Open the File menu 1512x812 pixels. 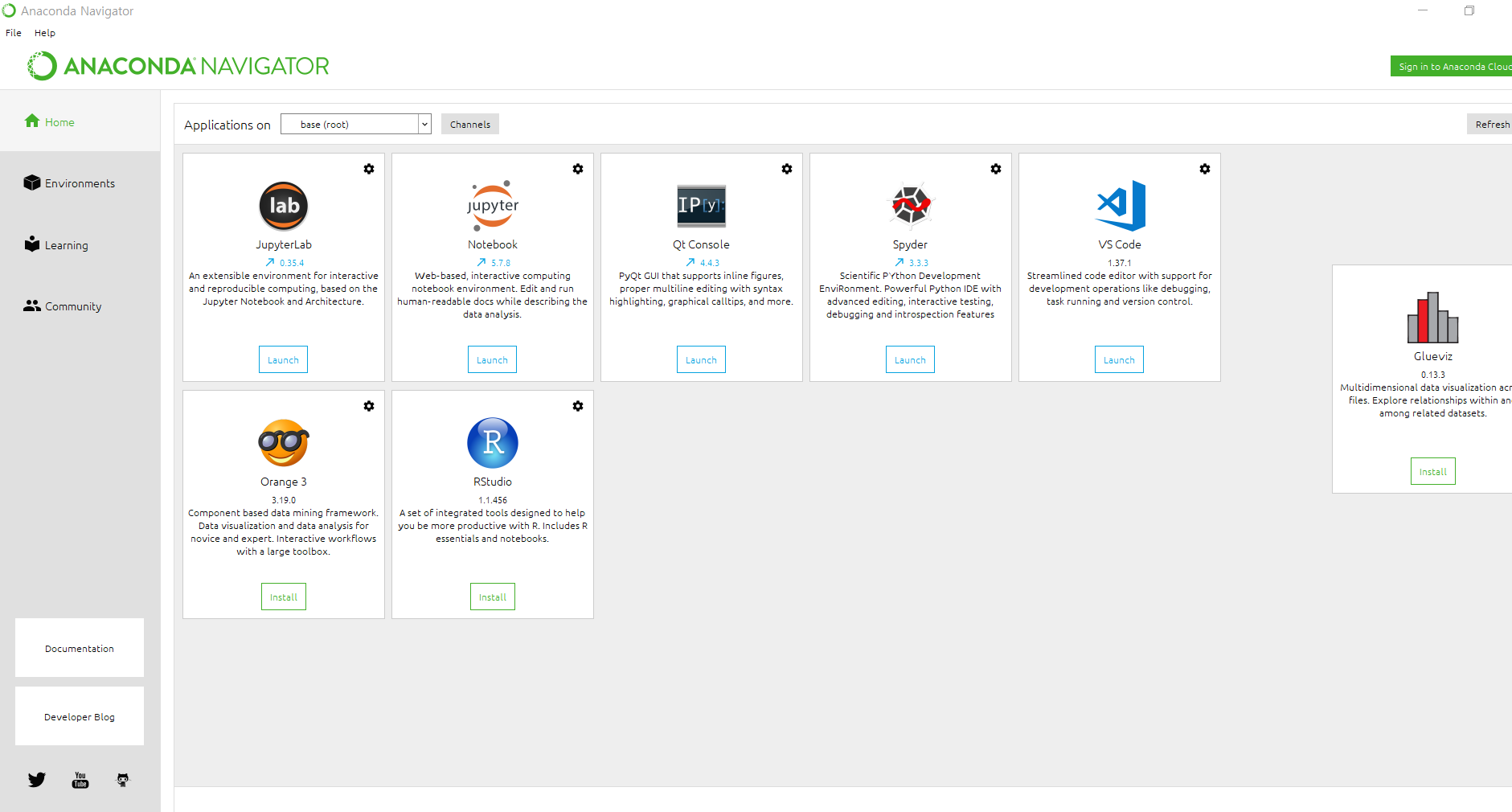tap(14, 33)
